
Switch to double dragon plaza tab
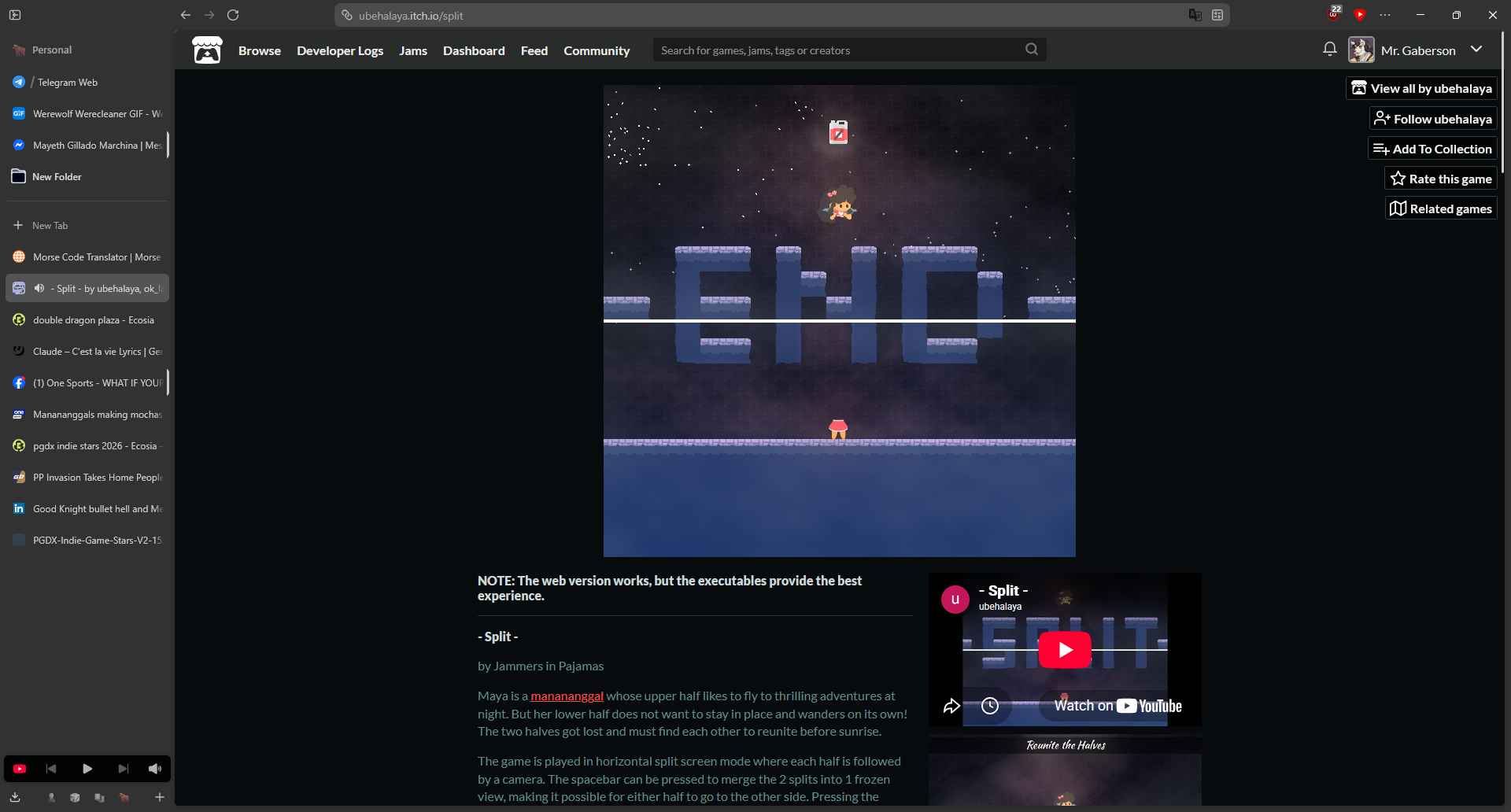pyautogui.click(x=87, y=320)
